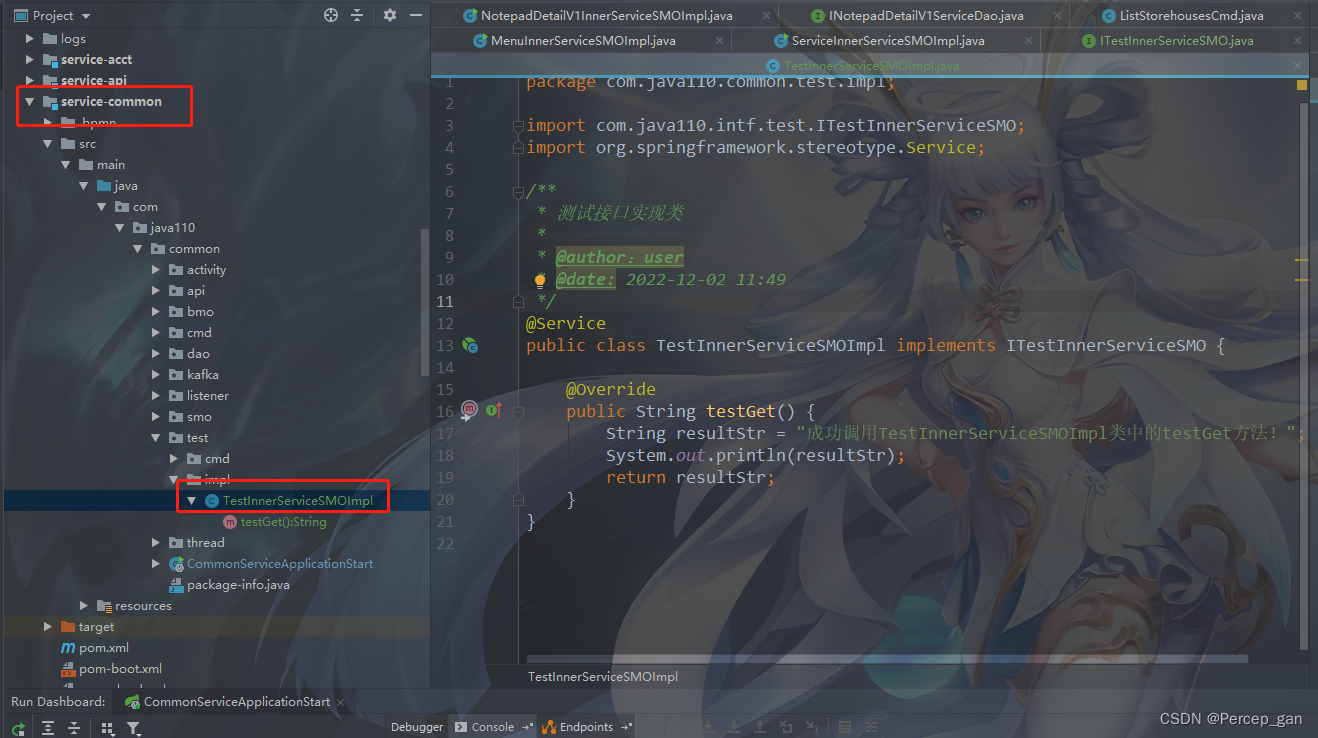Expand the logs folder

click(x=29, y=39)
